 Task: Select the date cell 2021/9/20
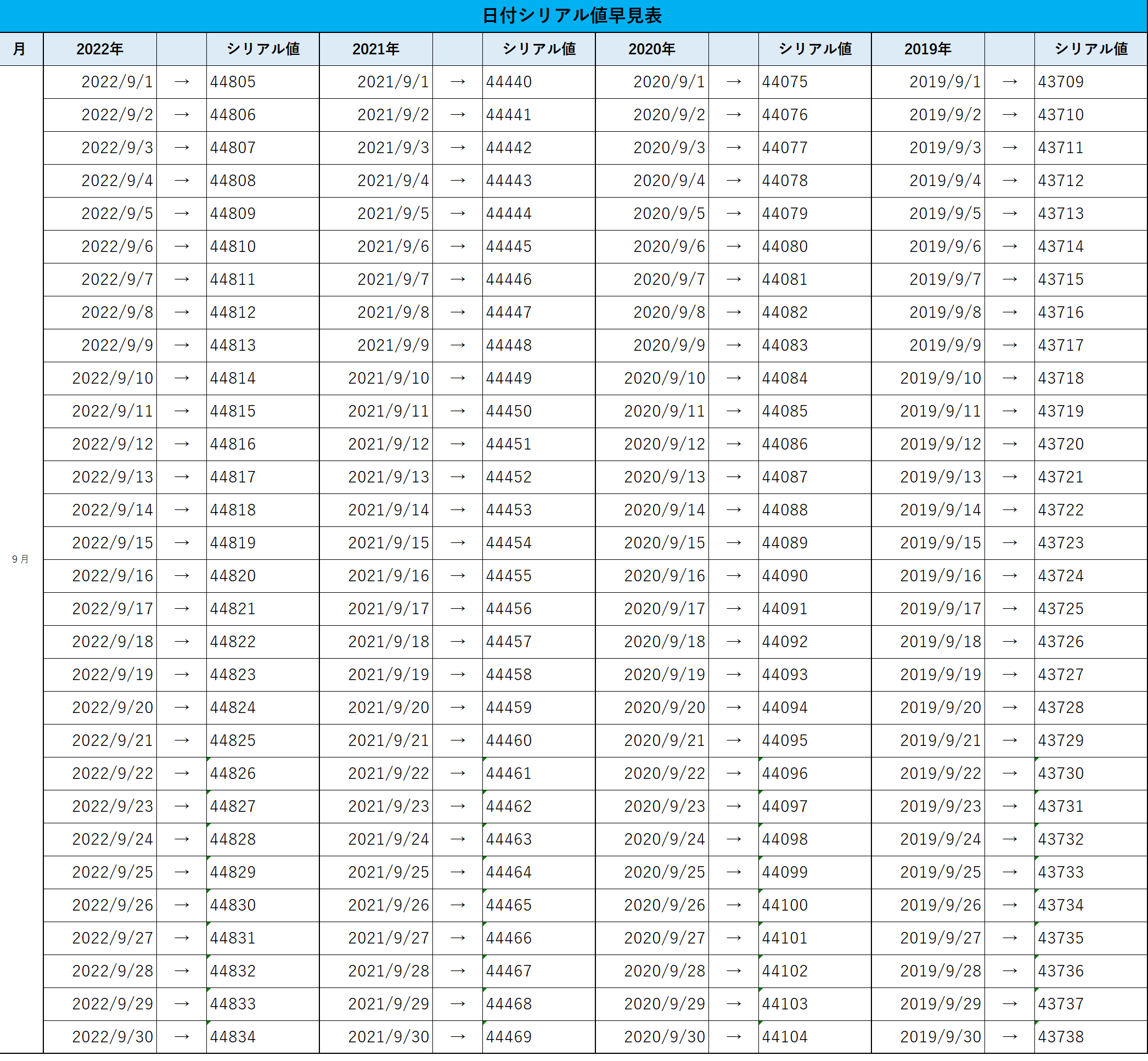376,708
